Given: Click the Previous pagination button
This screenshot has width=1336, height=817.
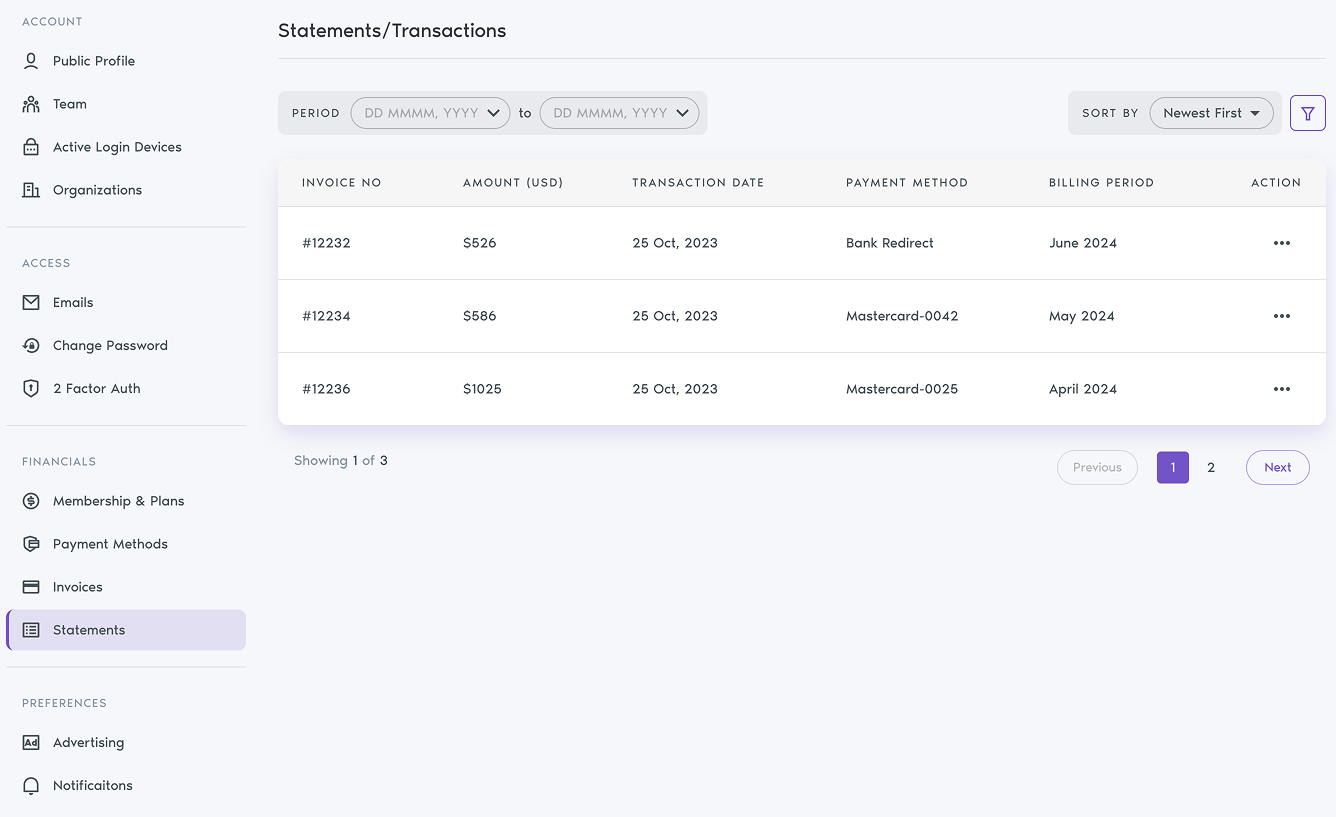Looking at the screenshot, I should 1096,467.
